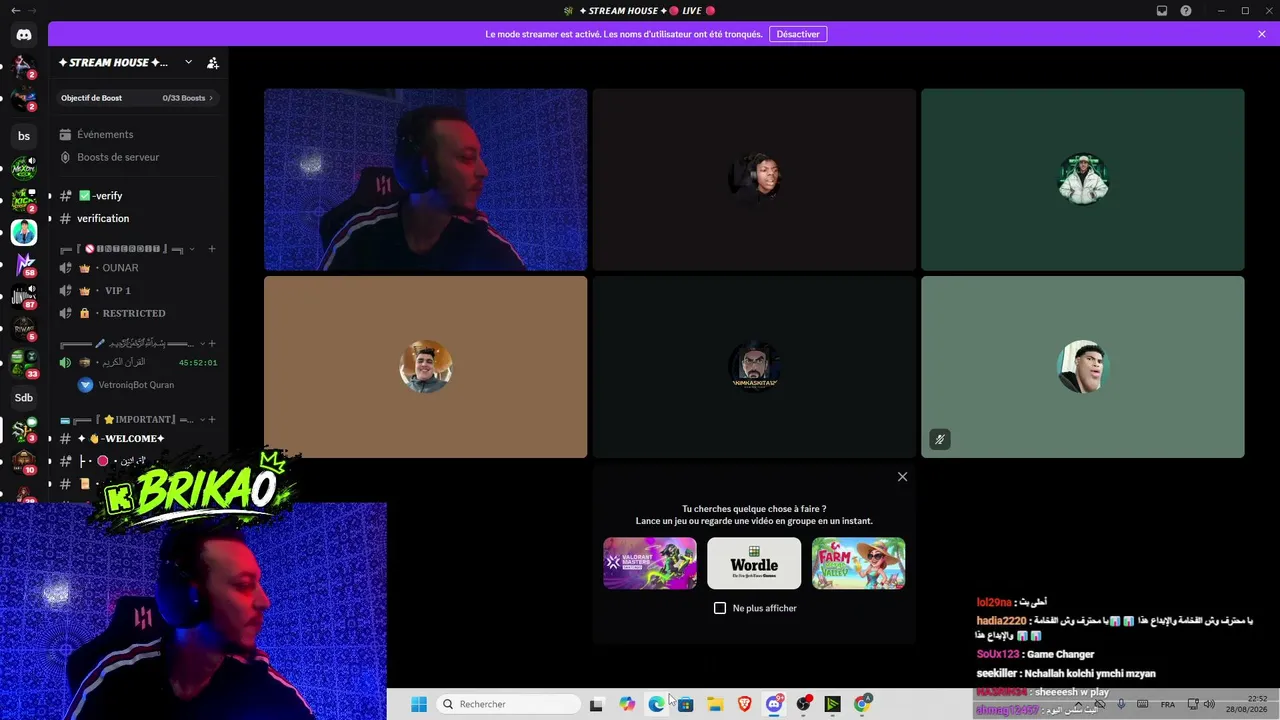Launch the Valorant Masters activity card
The image size is (1280, 720).
(650, 563)
